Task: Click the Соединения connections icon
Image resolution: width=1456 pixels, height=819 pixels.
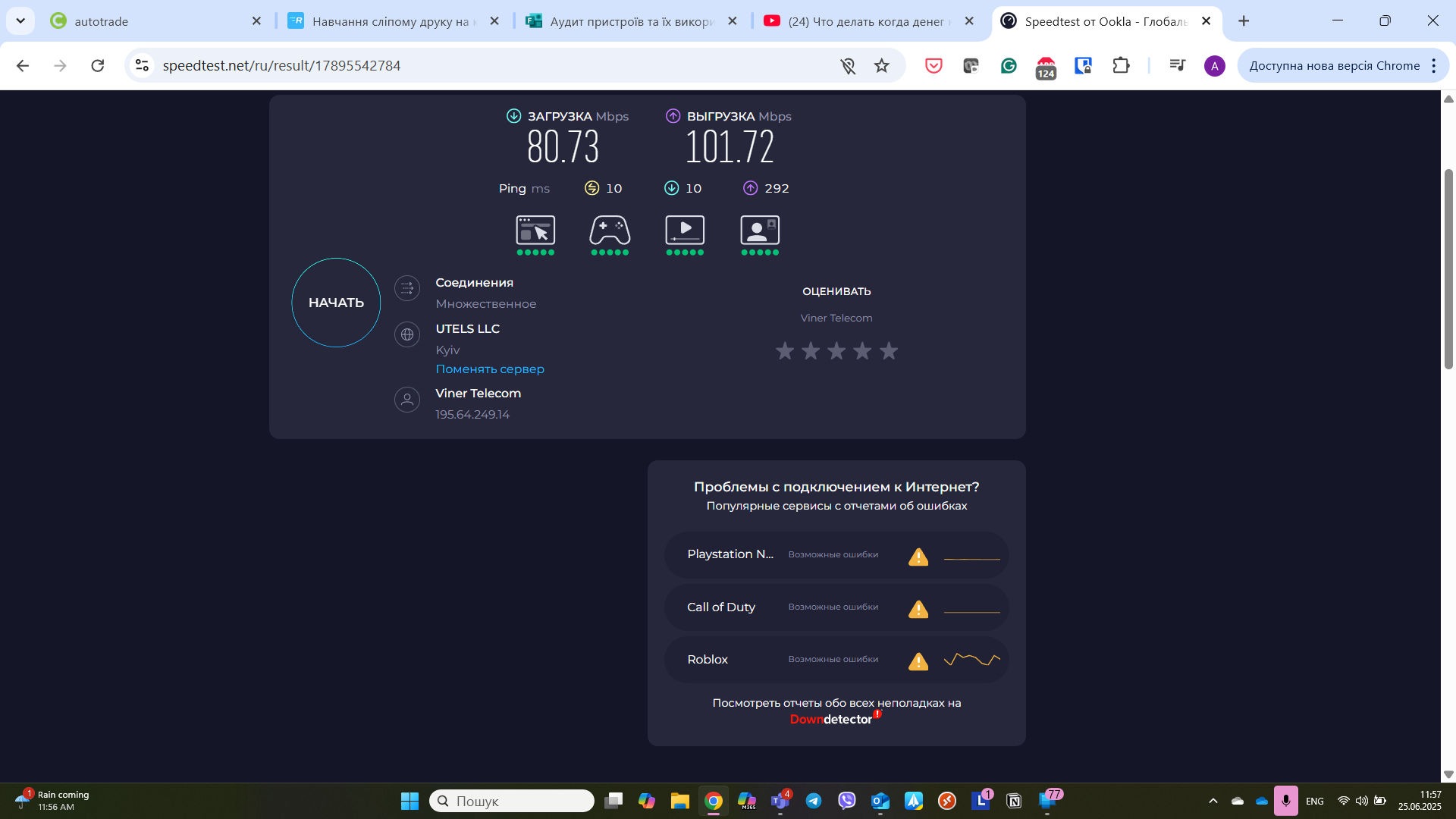Action: (407, 288)
